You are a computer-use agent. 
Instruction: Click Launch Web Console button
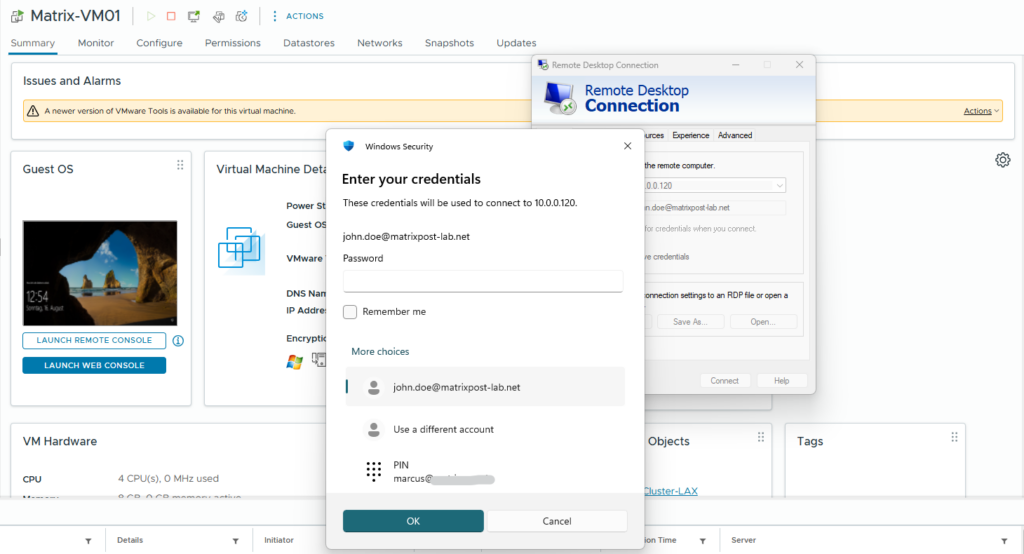click(x=94, y=365)
